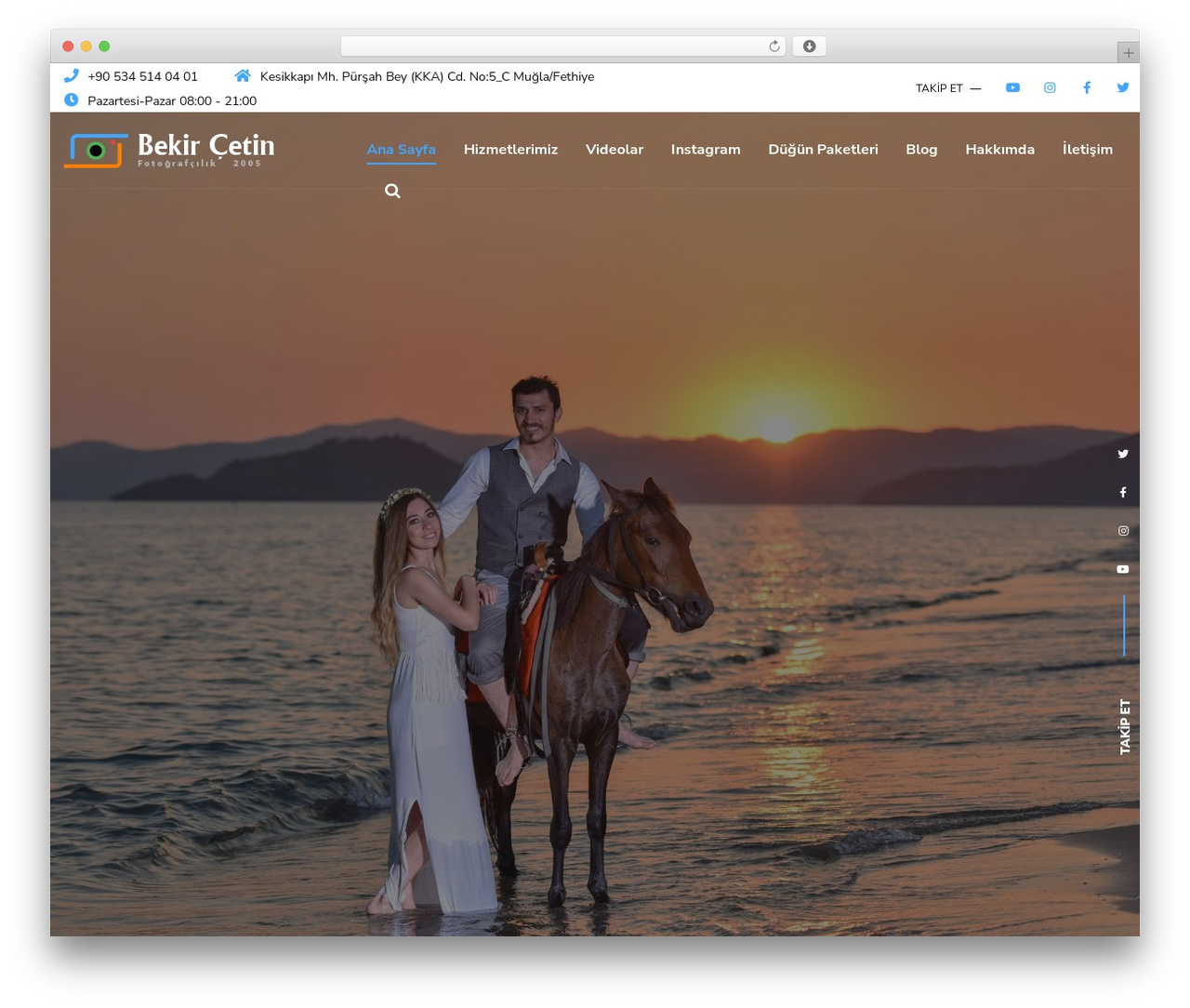Click the phone number +90 534 514 04 01

[x=142, y=76]
